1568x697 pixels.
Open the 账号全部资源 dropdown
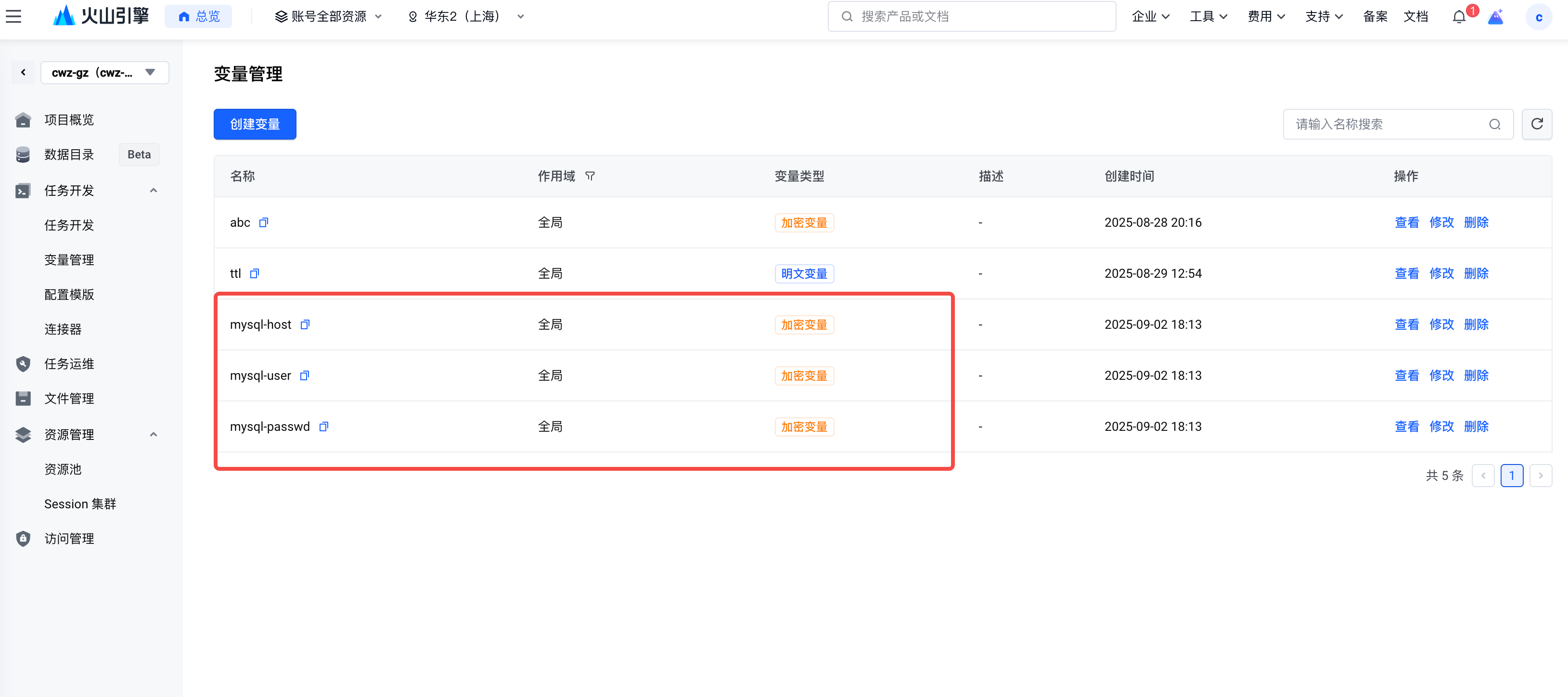328,16
